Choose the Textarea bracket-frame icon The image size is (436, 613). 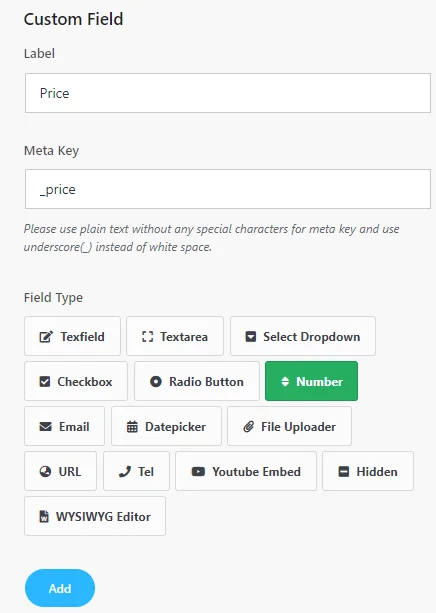click(x=147, y=337)
